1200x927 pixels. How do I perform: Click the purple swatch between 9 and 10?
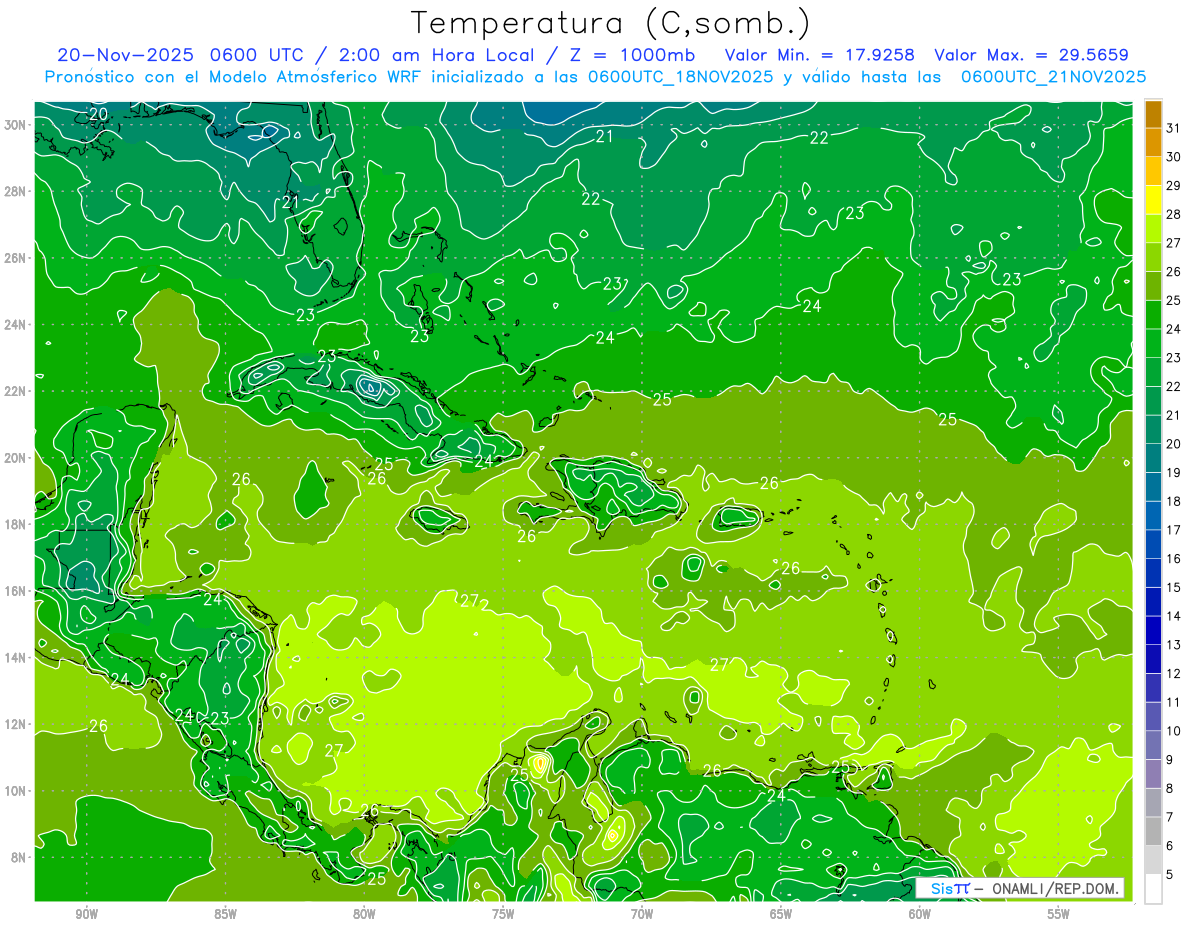(x=1153, y=745)
